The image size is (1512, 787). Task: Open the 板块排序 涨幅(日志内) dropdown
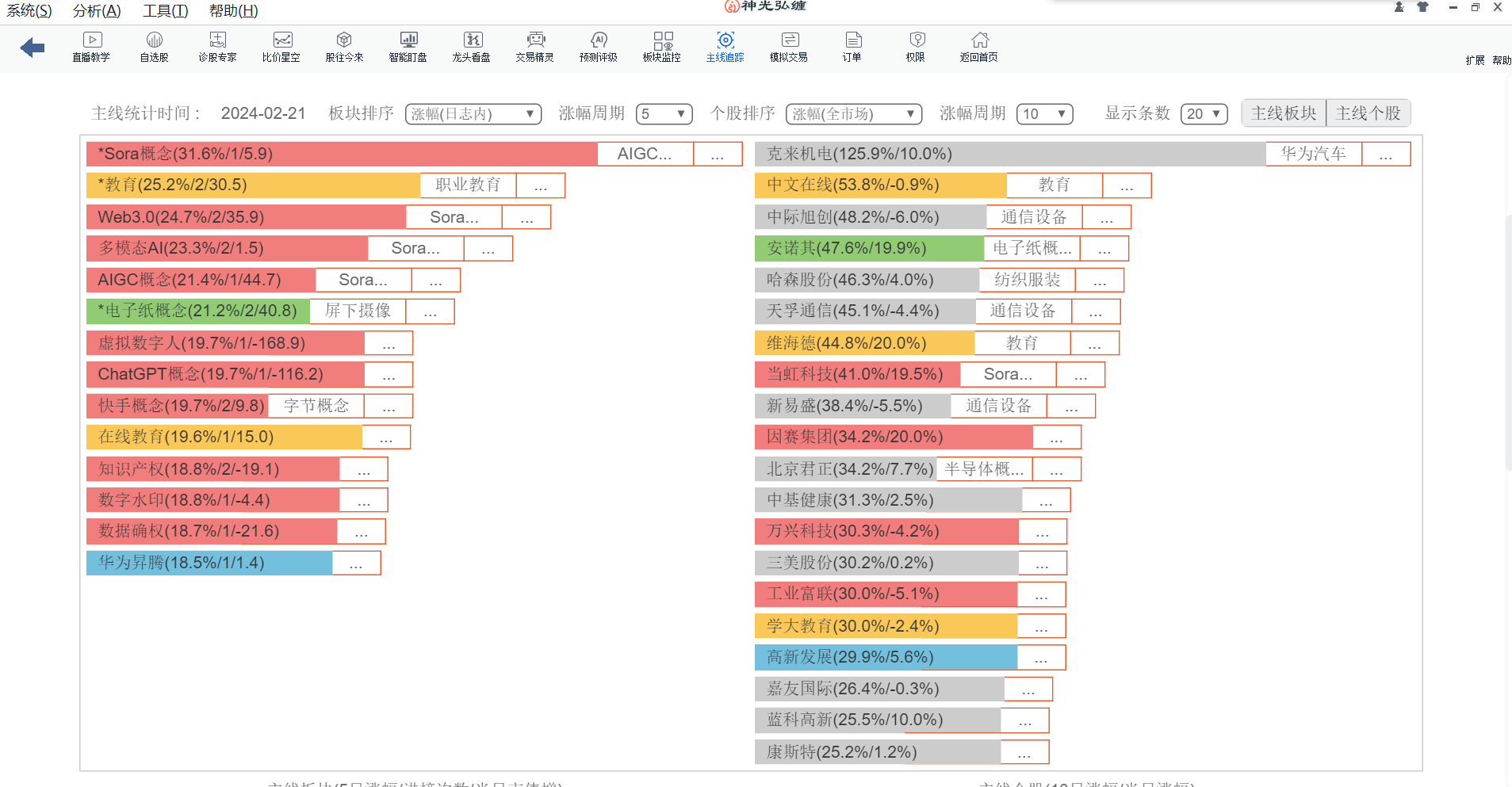point(473,114)
